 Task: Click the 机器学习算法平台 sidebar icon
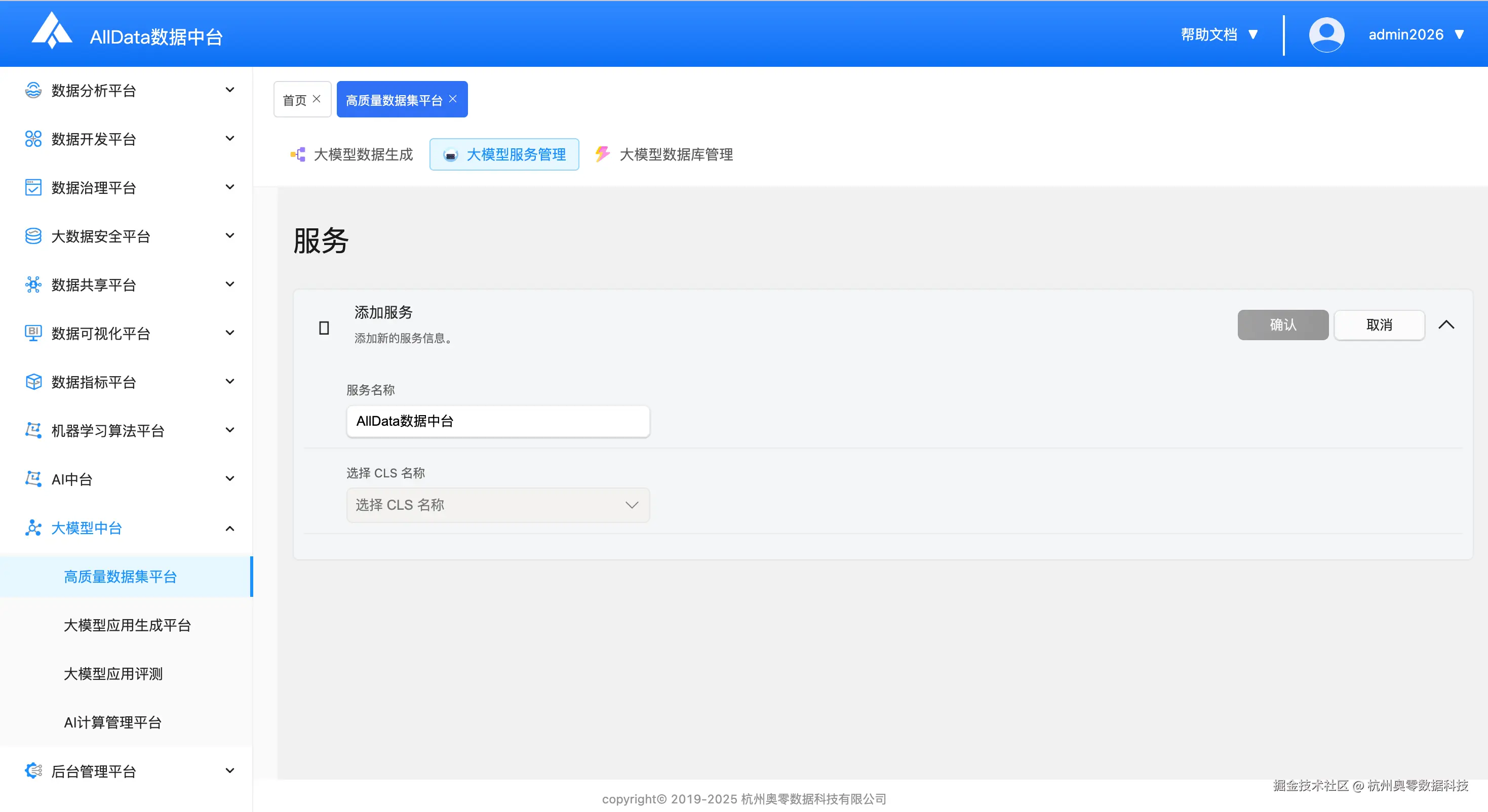coord(33,430)
